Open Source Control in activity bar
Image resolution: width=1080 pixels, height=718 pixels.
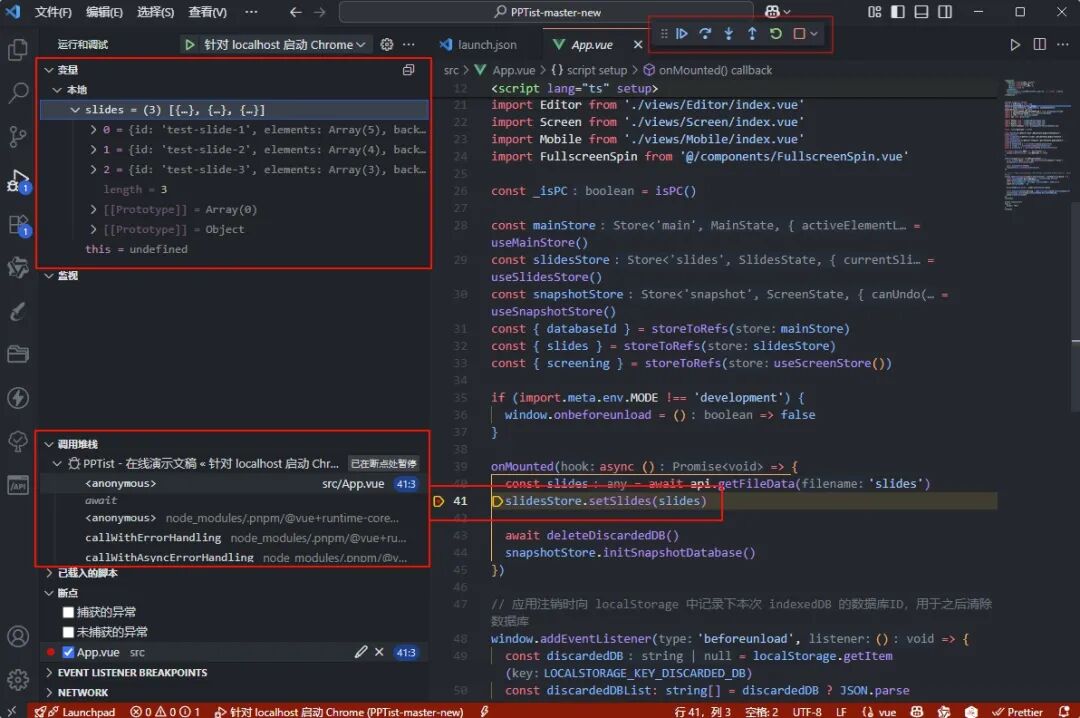(18, 136)
